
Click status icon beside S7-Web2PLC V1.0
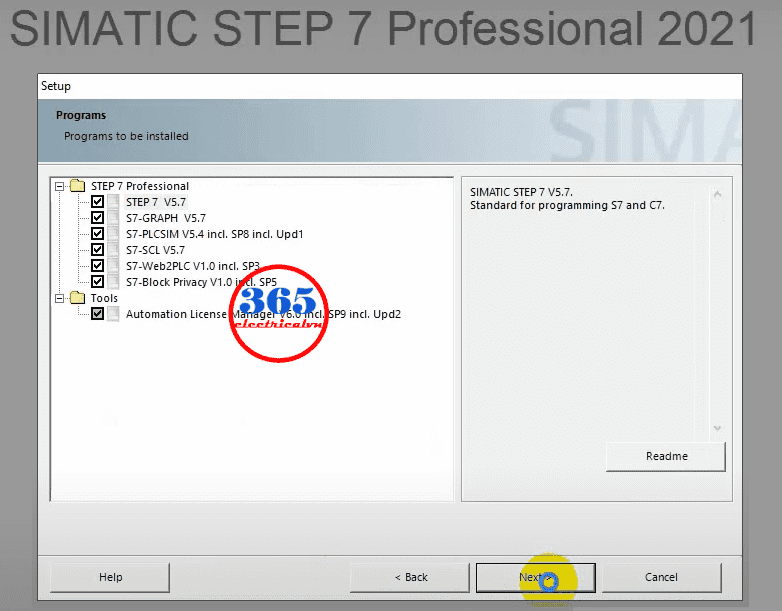(114, 265)
